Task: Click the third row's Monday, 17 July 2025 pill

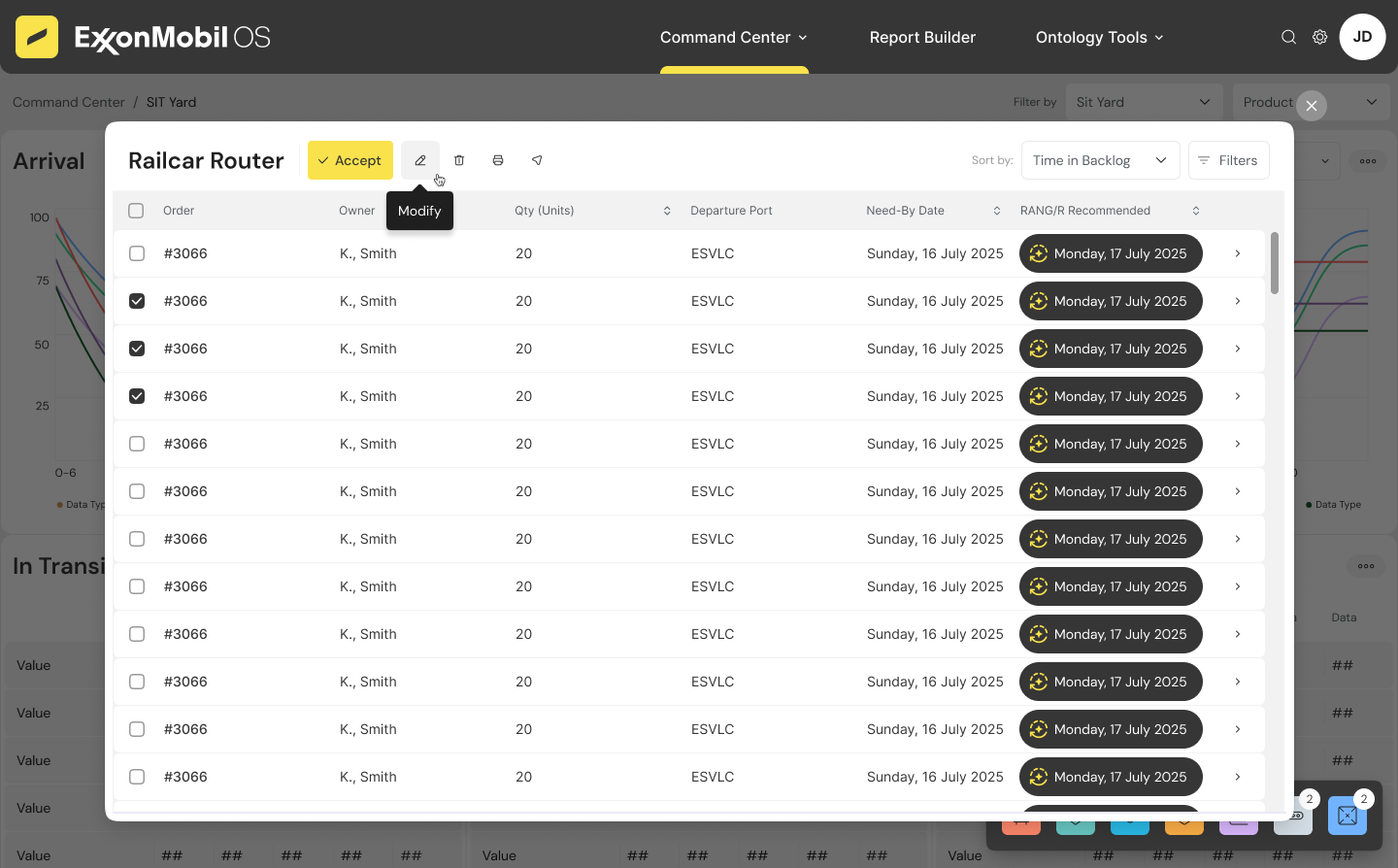Action: (x=1111, y=349)
